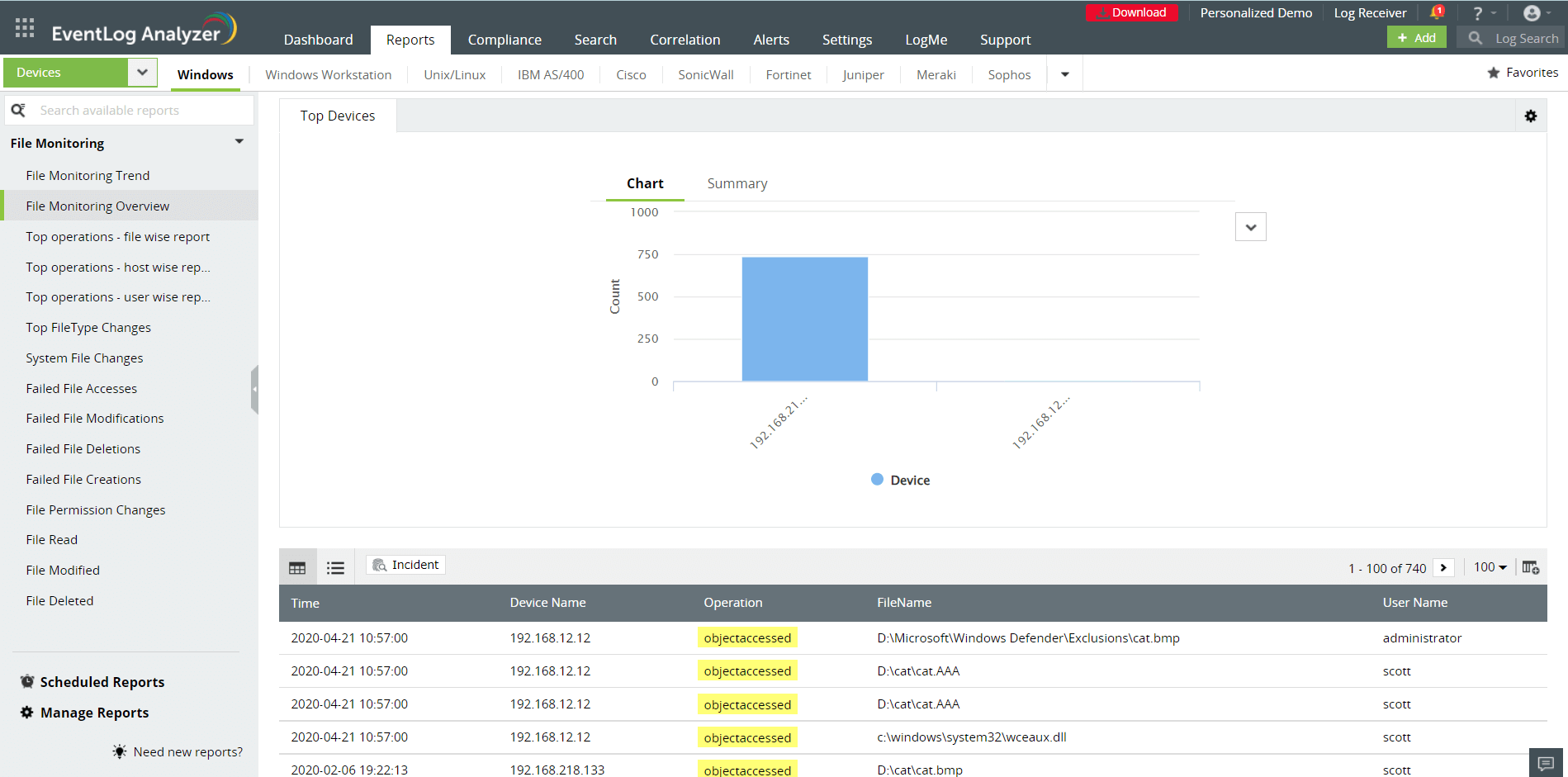Click the notification bell icon
The height and width of the screenshot is (777, 1568).
point(1437,12)
